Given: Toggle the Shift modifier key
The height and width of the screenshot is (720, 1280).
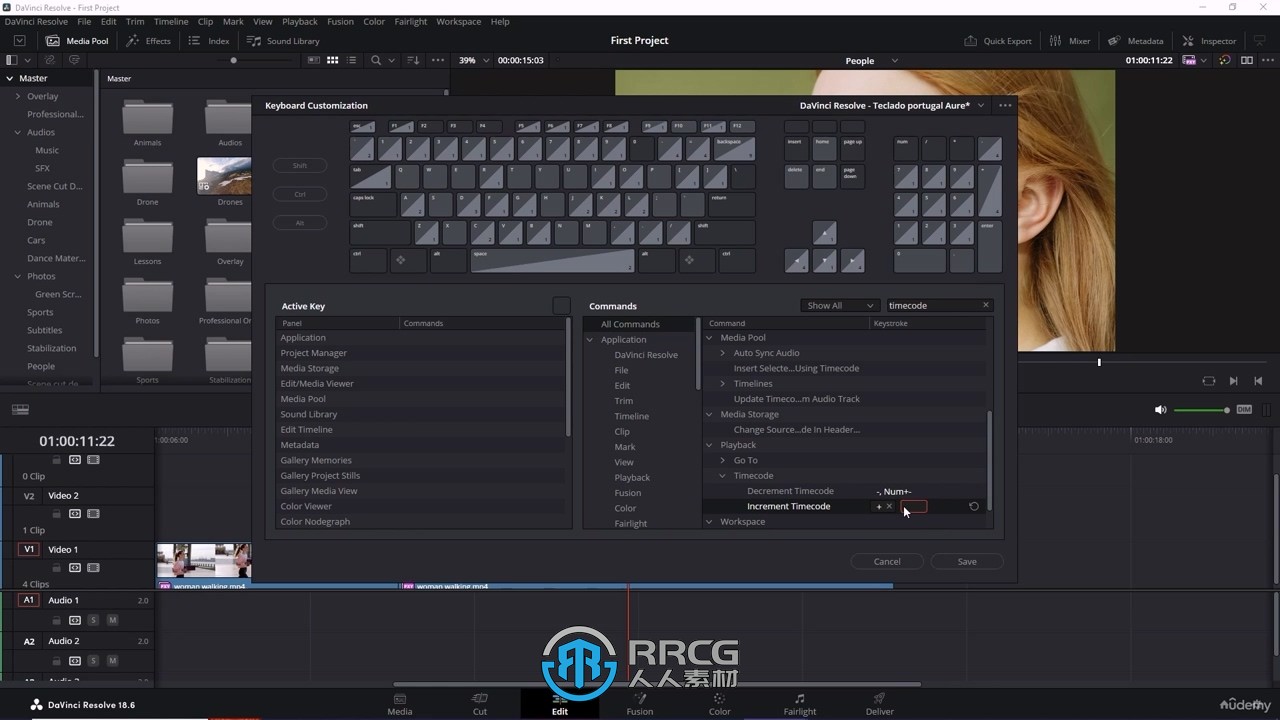Looking at the screenshot, I should [300, 166].
